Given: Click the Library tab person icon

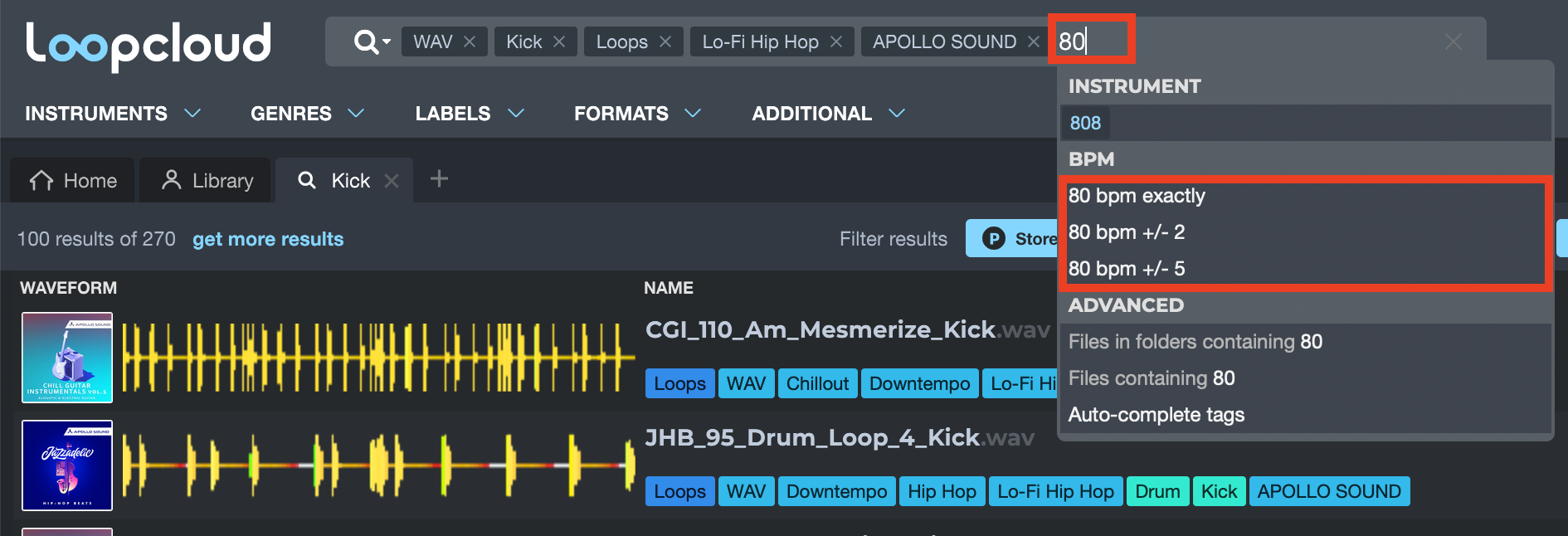Looking at the screenshot, I should tap(172, 180).
